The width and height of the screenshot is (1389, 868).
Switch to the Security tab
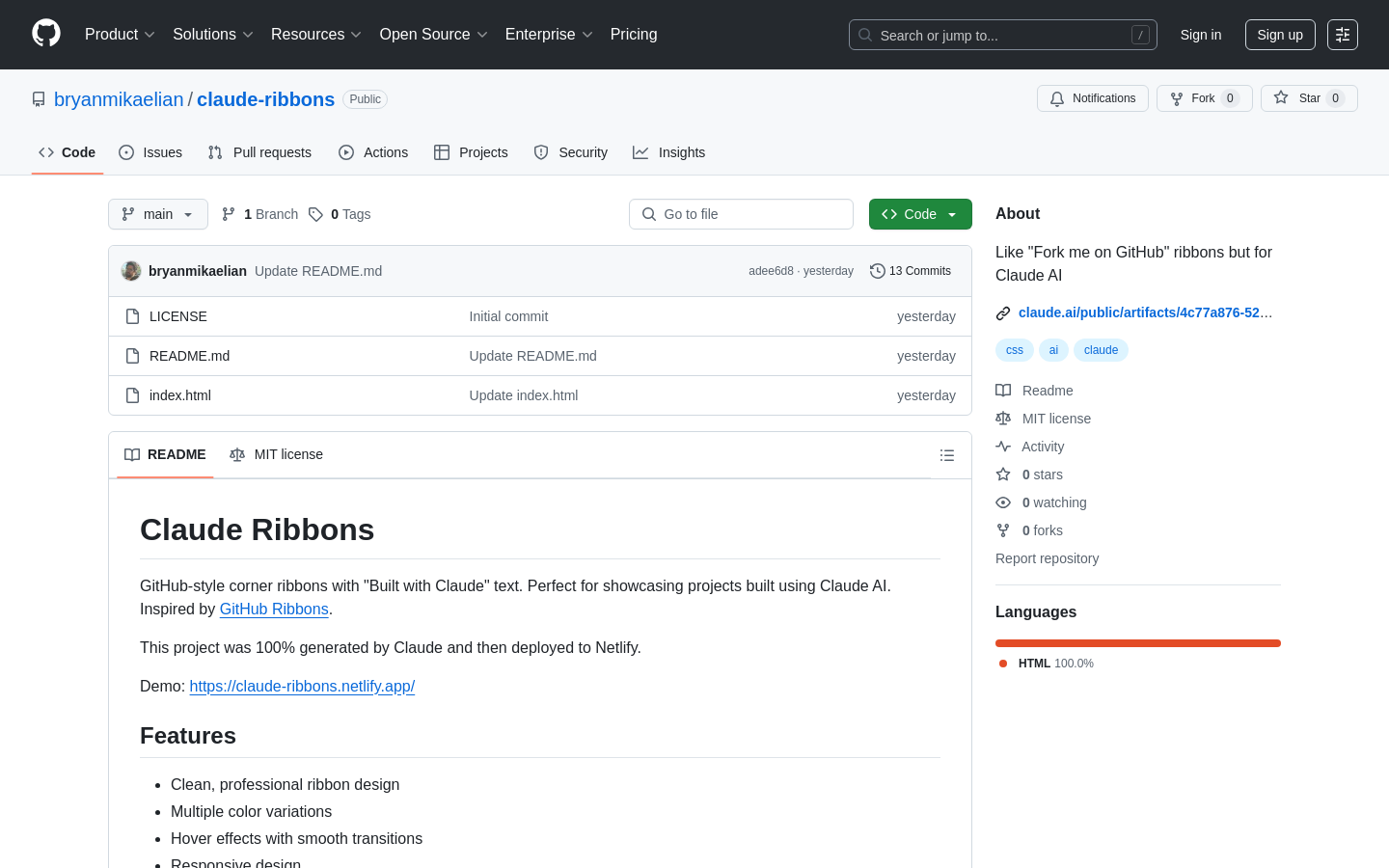point(571,152)
